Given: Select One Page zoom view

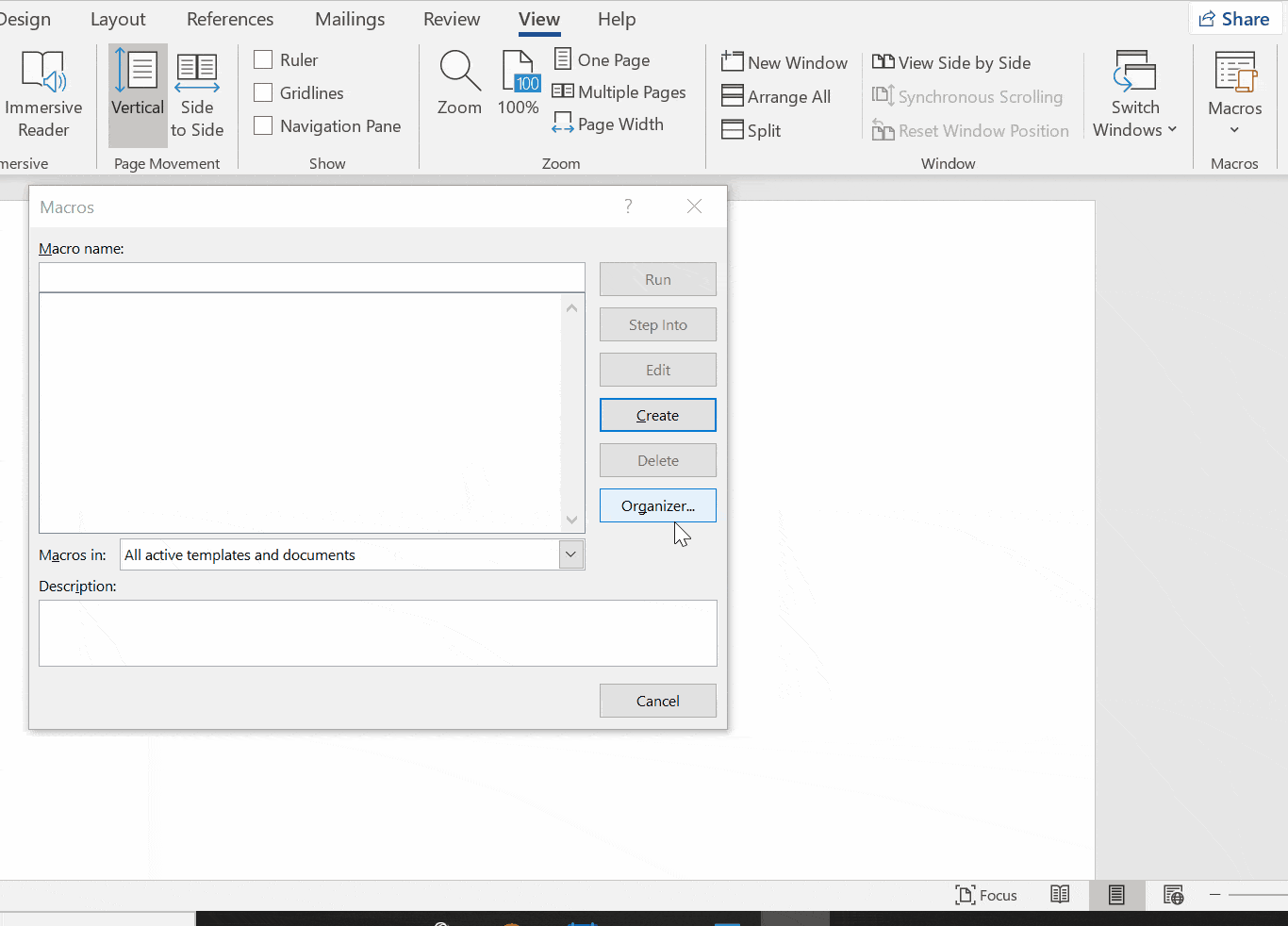Looking at the screenshot, I should (602, 59).
